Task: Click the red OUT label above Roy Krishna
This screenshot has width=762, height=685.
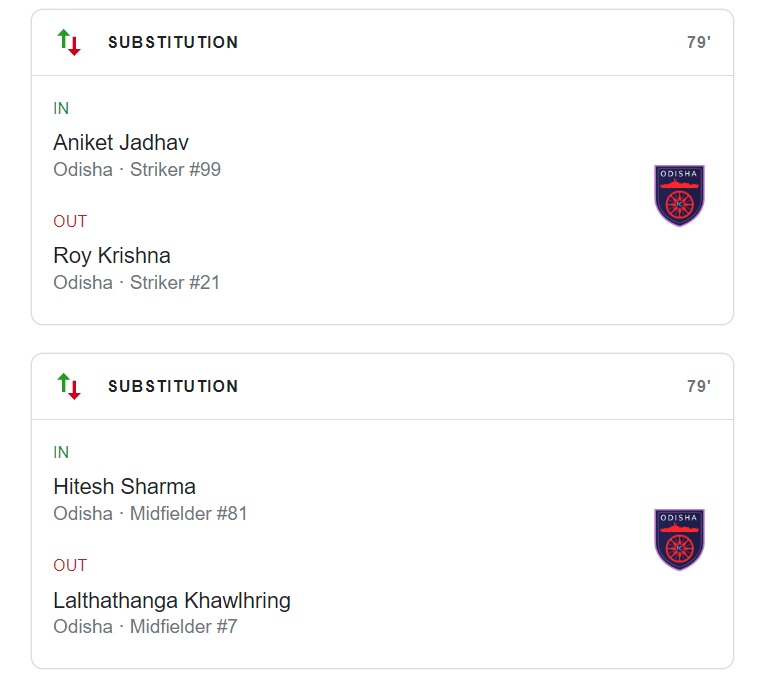Action: (x=70, y=221)
